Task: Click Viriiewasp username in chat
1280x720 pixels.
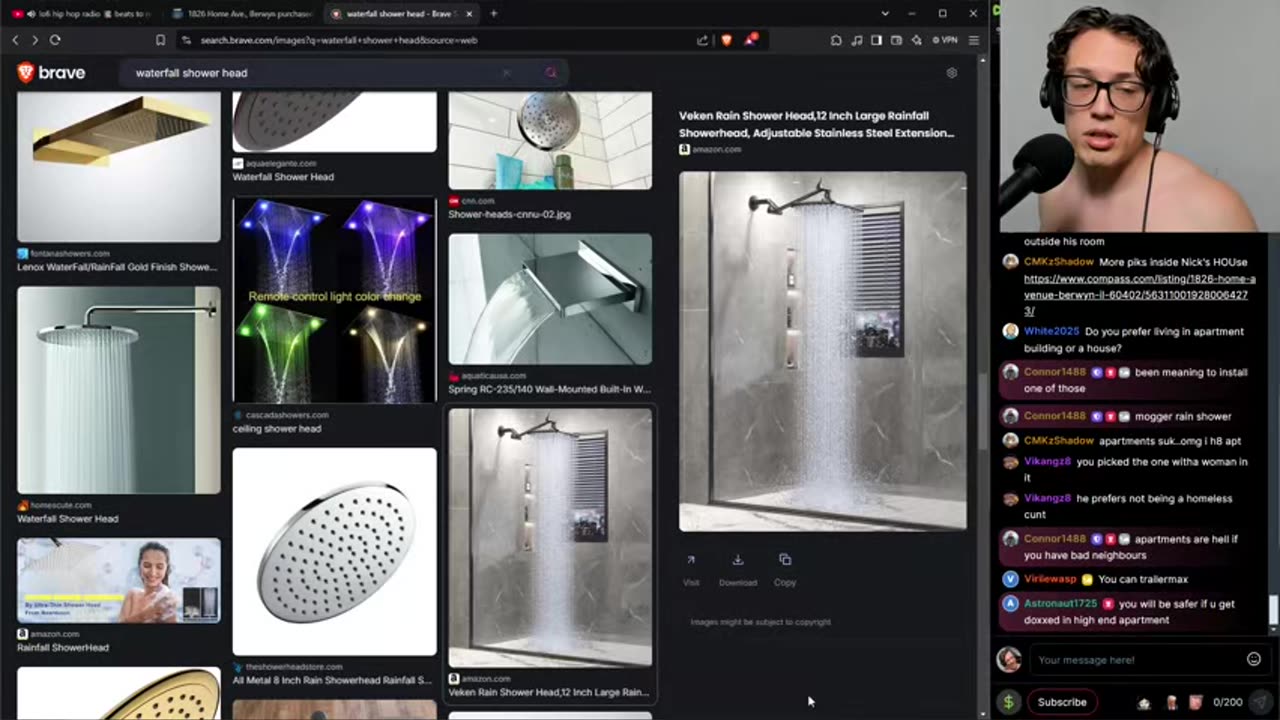Action: (x=1050, y=579)
